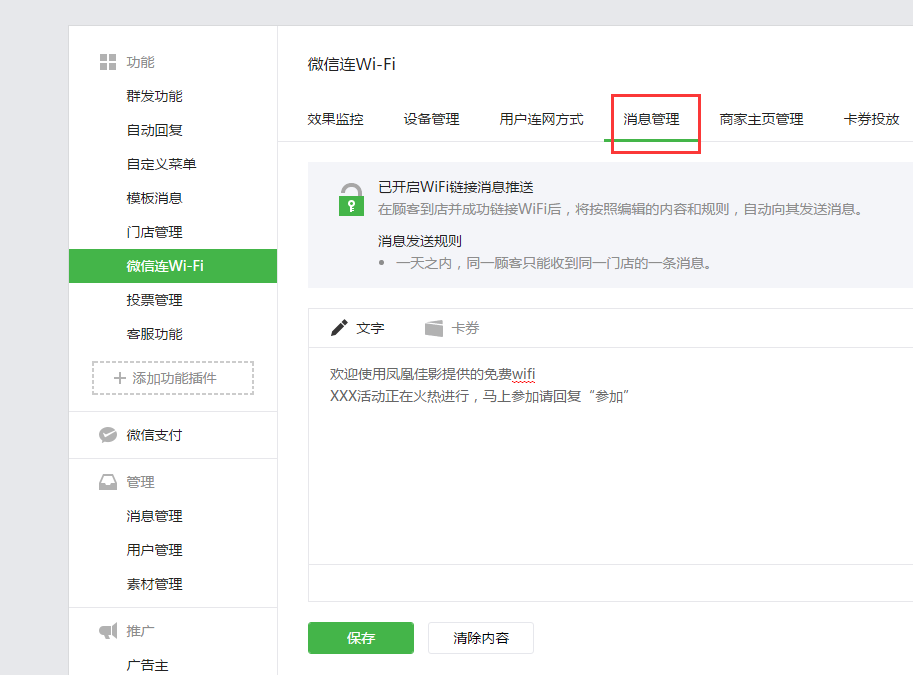Switch to the 卡券投放 tab

click(x=871, y=119)
